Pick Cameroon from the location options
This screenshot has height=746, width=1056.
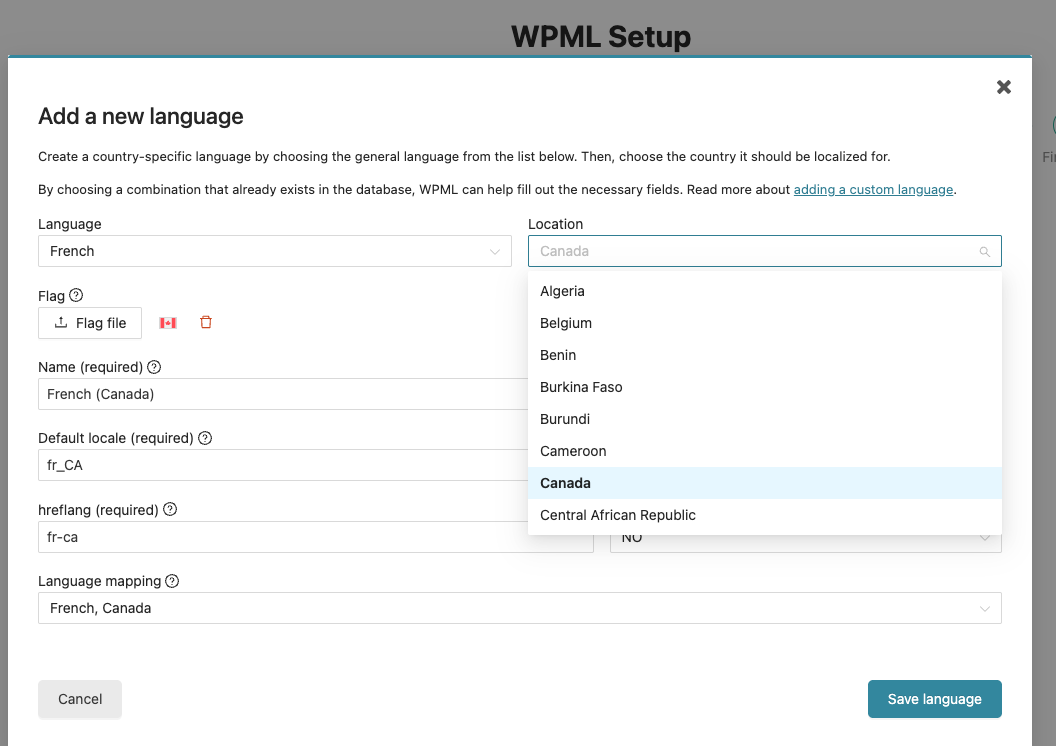tap(573, 451)
